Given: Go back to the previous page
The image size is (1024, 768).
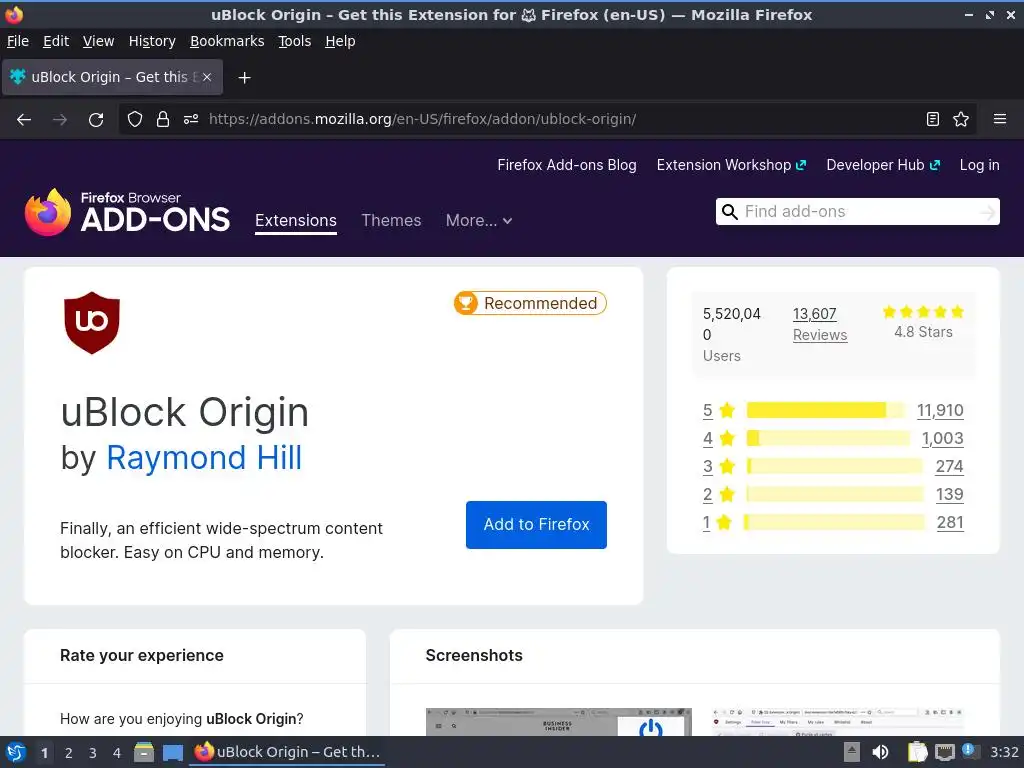Looking at the screenshot, I should point(24,120).
